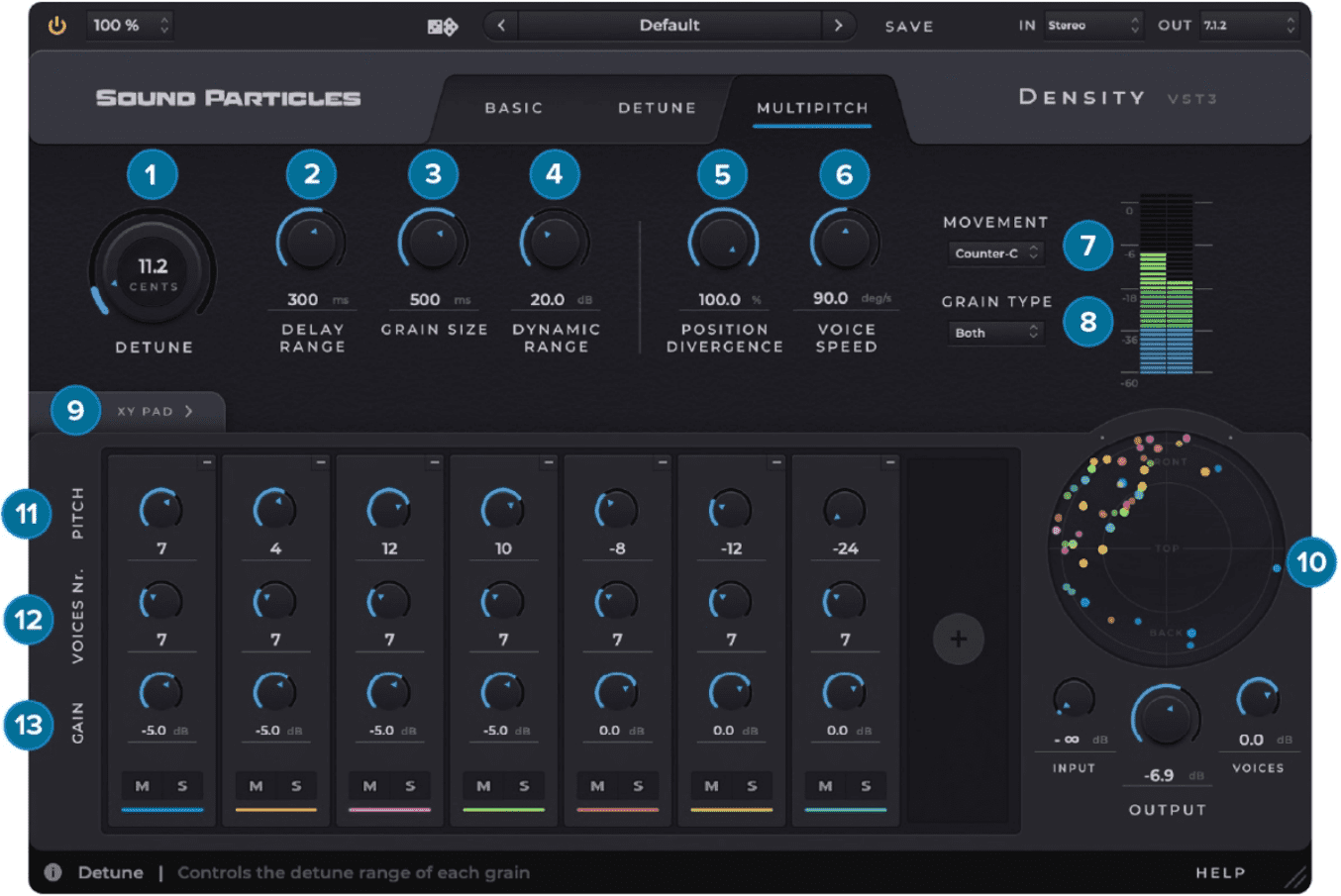Mute the pitch 10 voice column
The height and width of the screenshot is (896, 1341).
pyautogui.click(x=484, y=786)
